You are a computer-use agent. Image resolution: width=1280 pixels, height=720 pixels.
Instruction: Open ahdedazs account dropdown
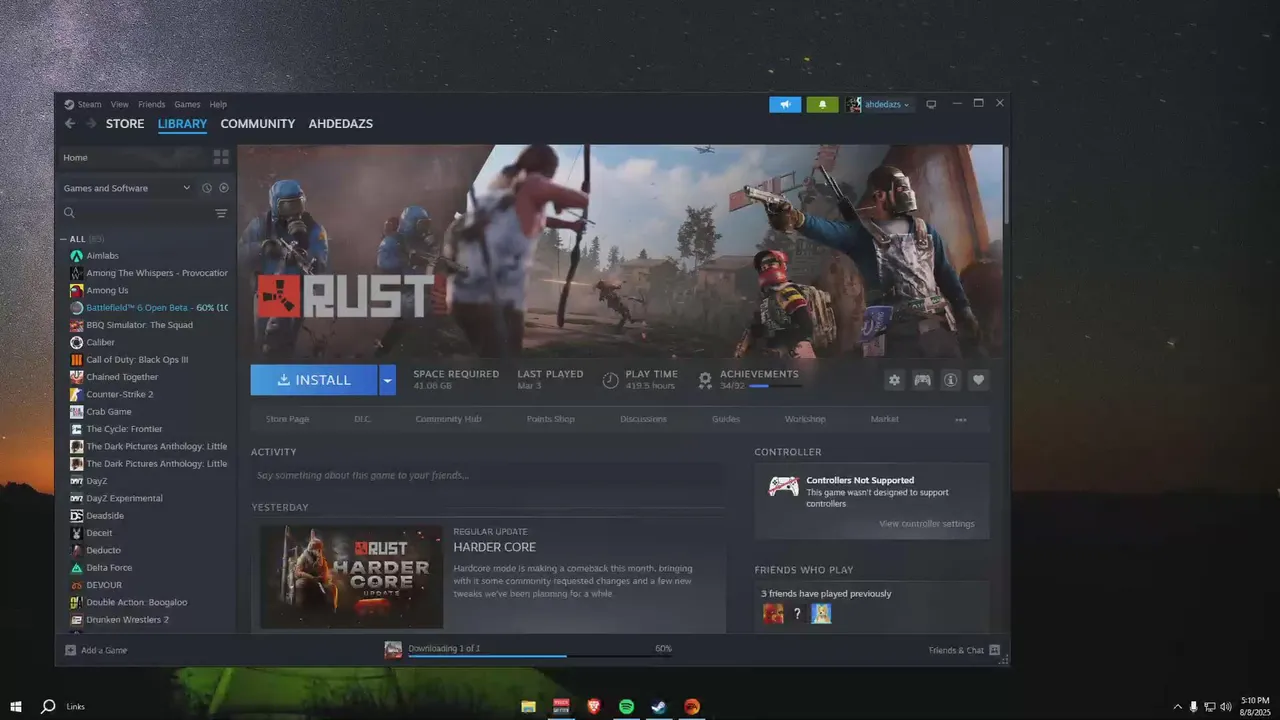tap(878, 104)
